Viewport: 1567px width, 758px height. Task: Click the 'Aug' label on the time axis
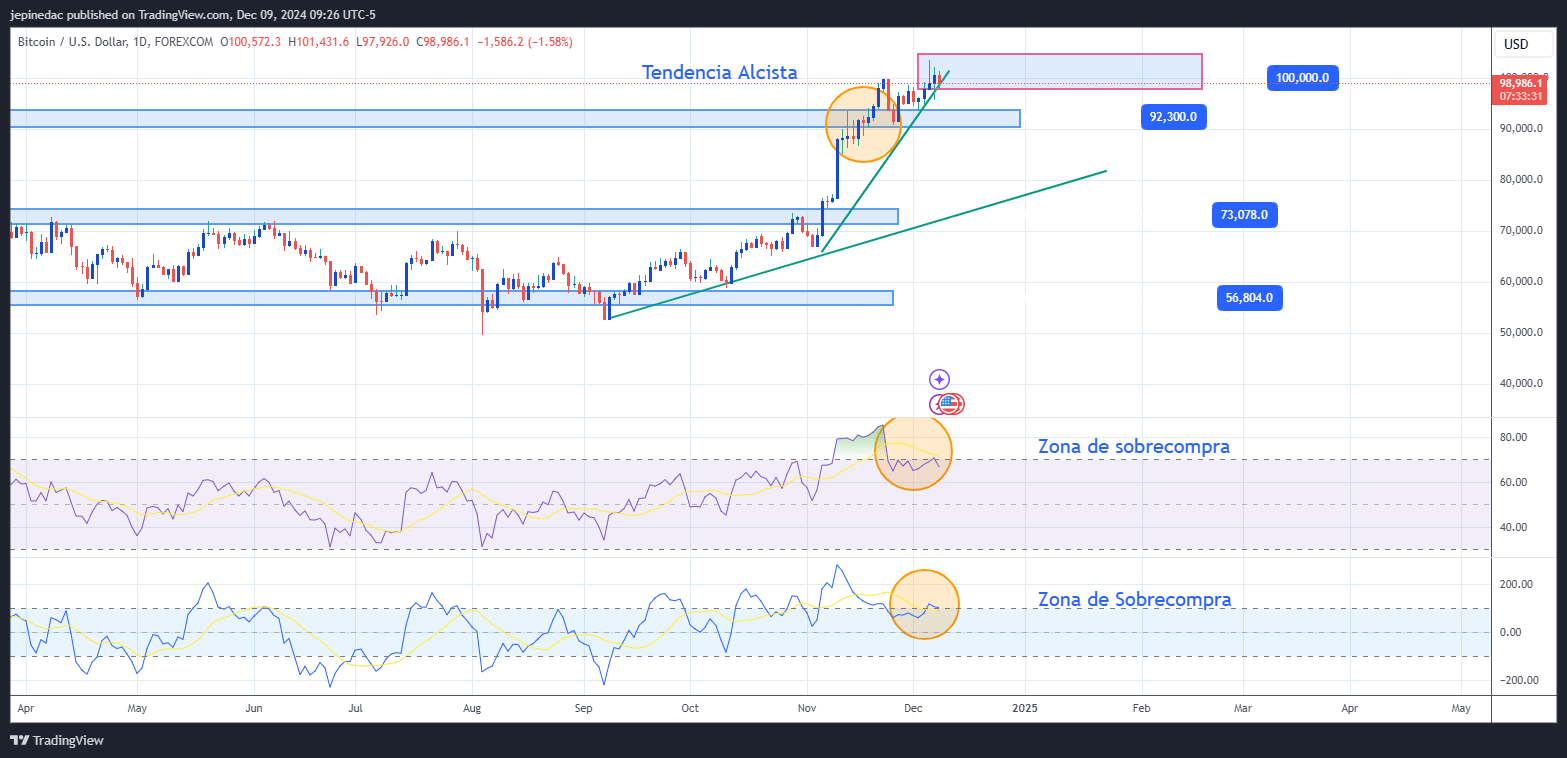point(473,708)
